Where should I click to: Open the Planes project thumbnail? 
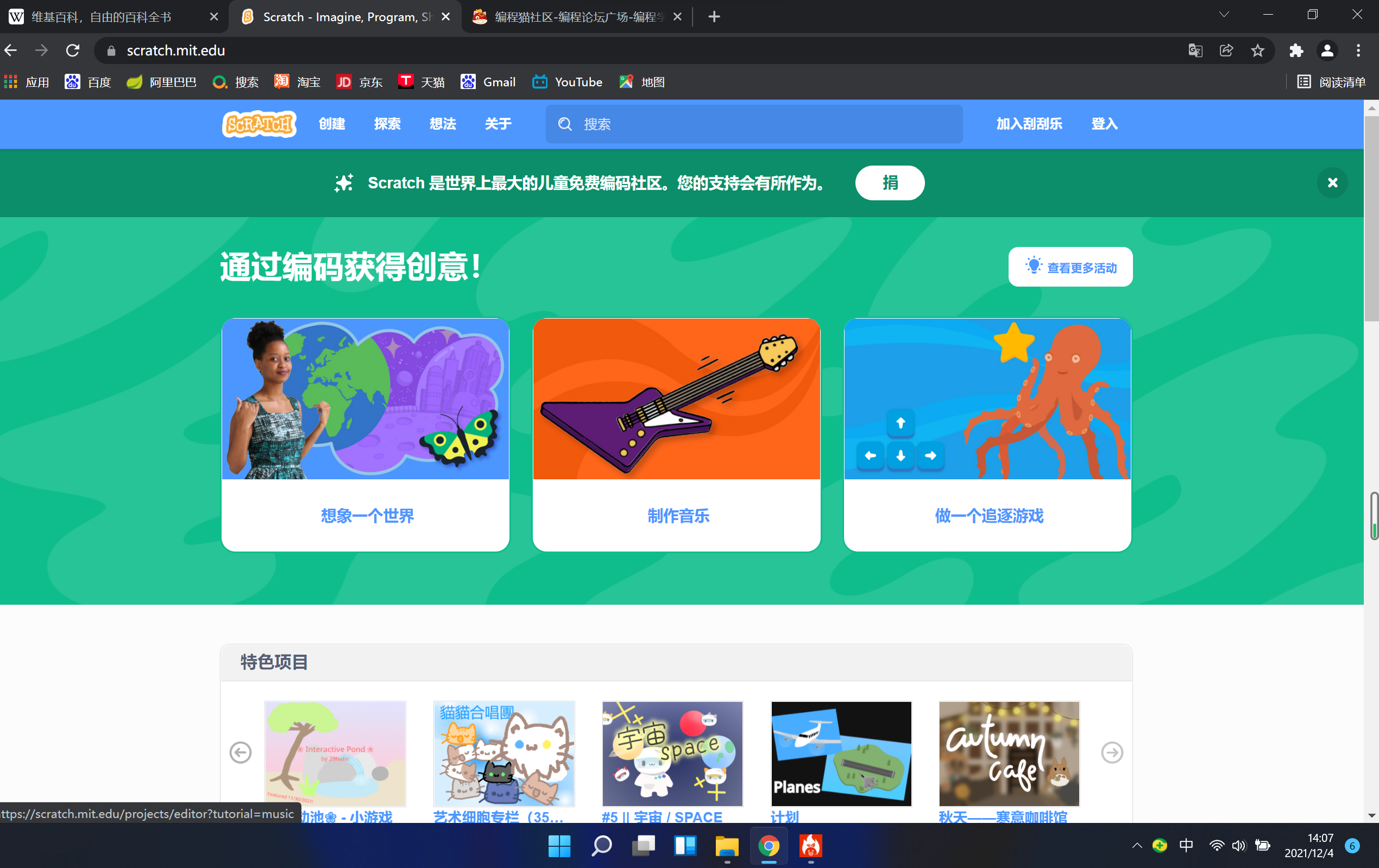pyautogui.click(x=841, y=753)
